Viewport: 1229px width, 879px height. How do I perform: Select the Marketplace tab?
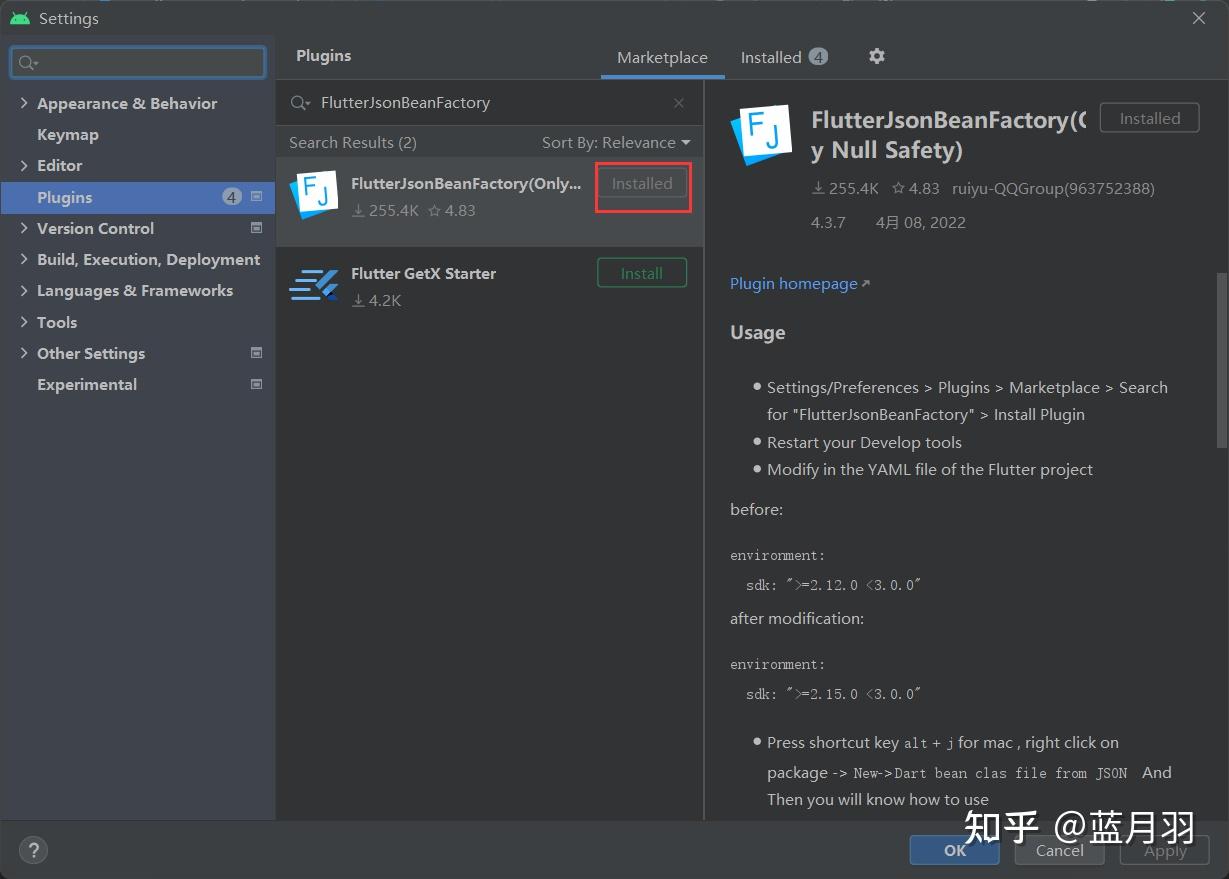[x=662, y=57]
